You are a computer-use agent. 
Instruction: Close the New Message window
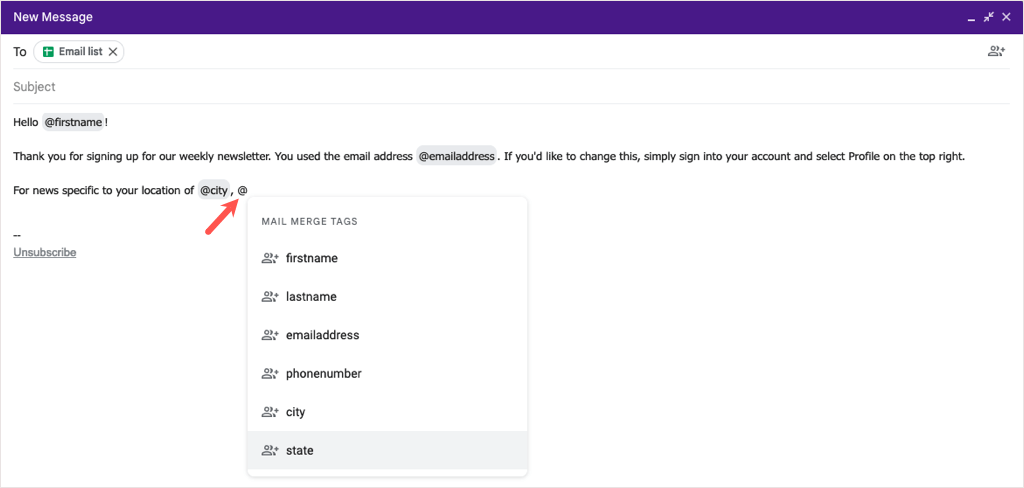(x=1007, y=18)
